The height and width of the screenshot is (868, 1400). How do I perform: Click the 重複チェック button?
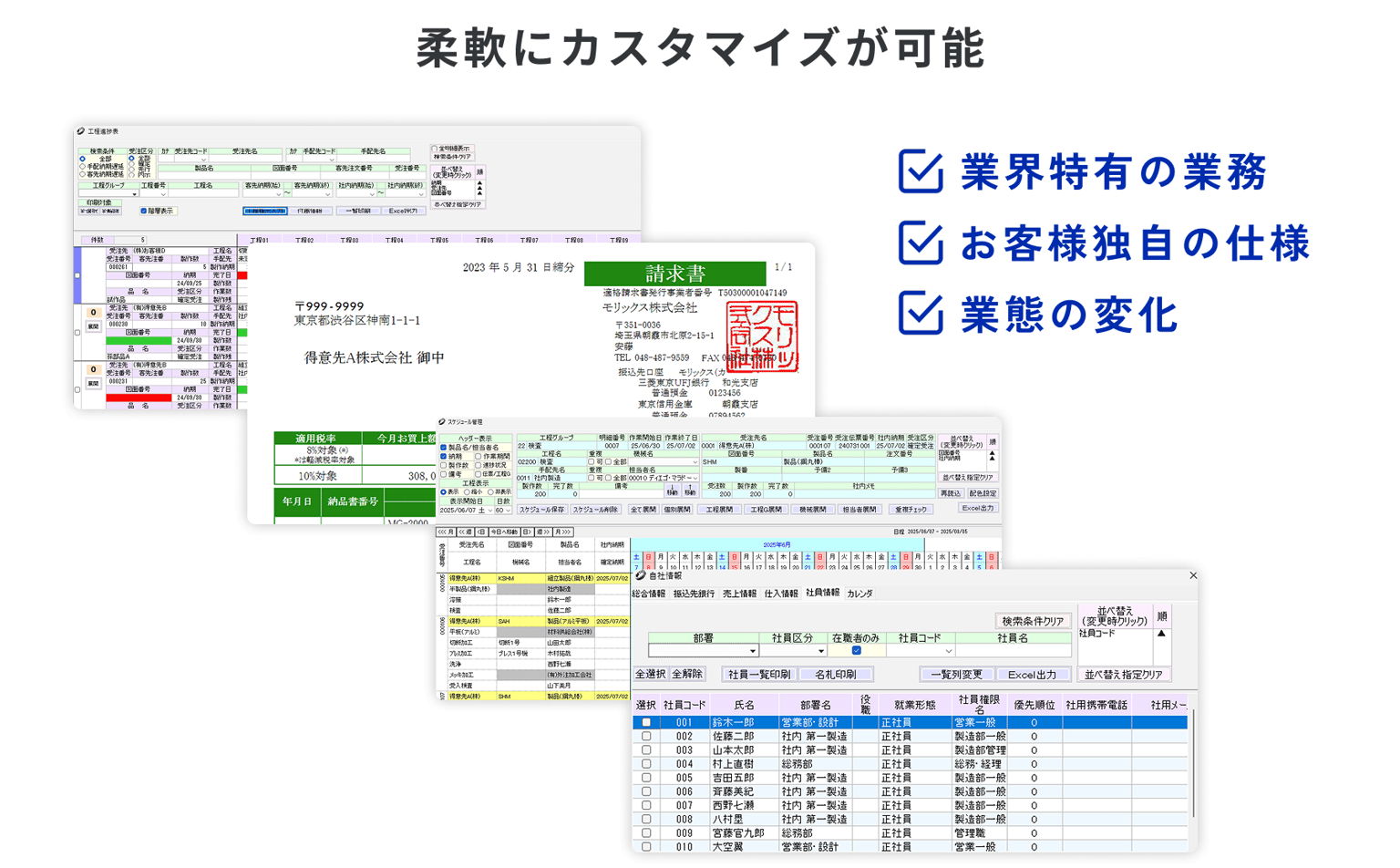(x=911, y=510)
